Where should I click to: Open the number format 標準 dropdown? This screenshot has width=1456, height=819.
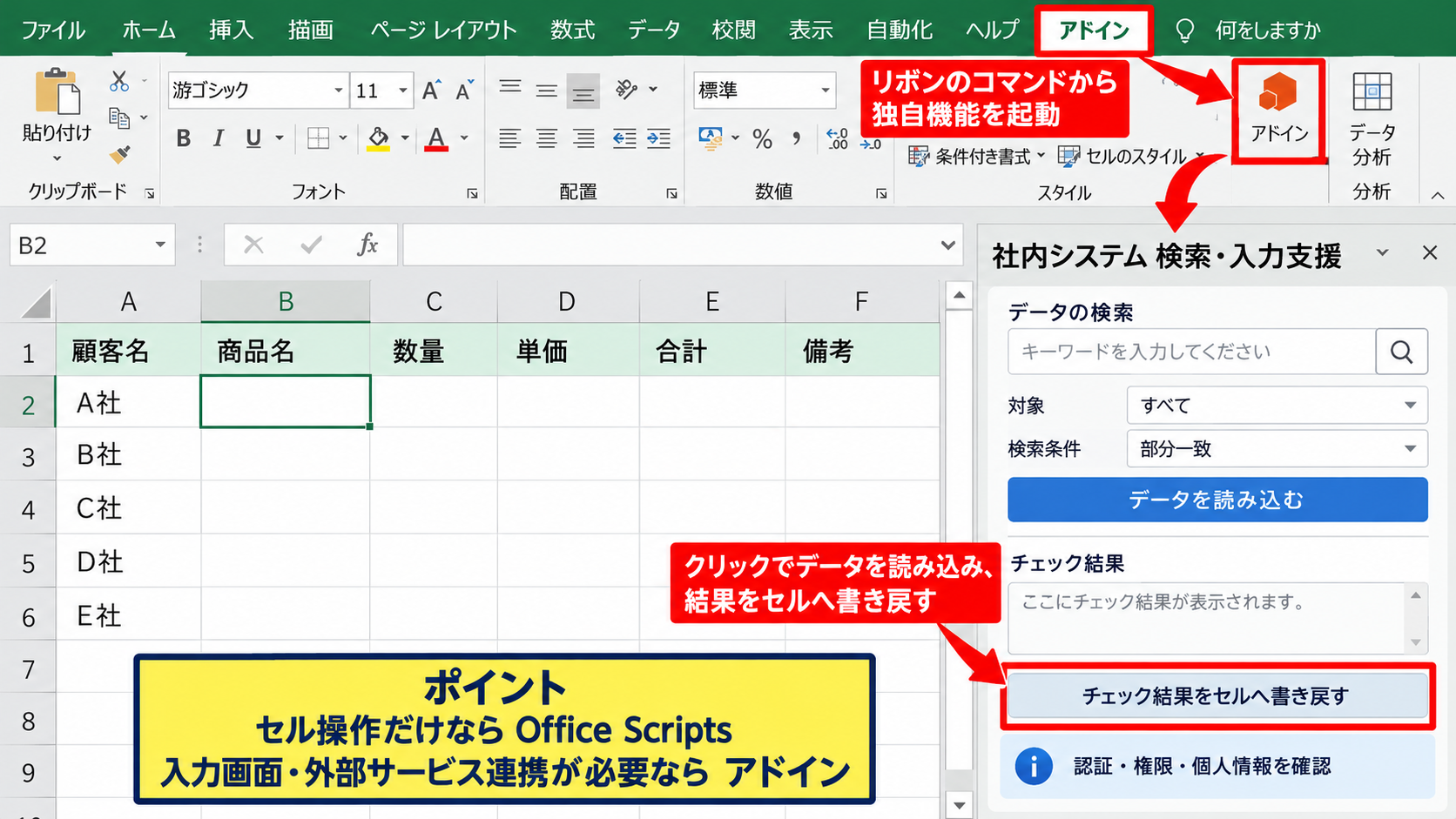point(825,91)
